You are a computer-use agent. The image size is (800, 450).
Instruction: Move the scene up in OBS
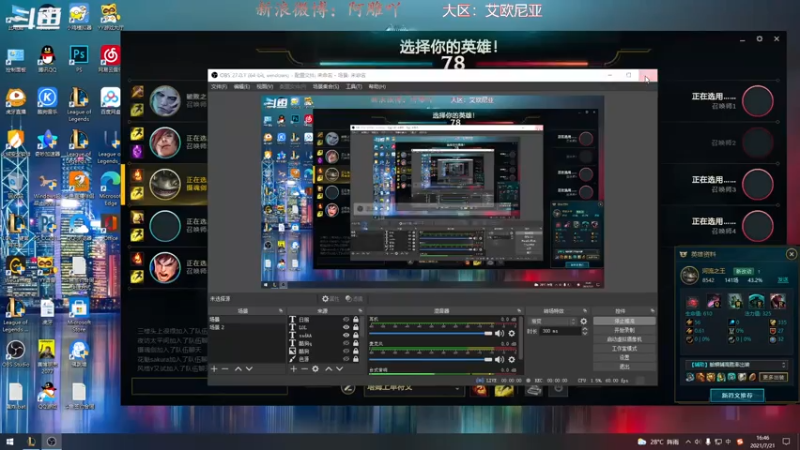coord(238,369)
